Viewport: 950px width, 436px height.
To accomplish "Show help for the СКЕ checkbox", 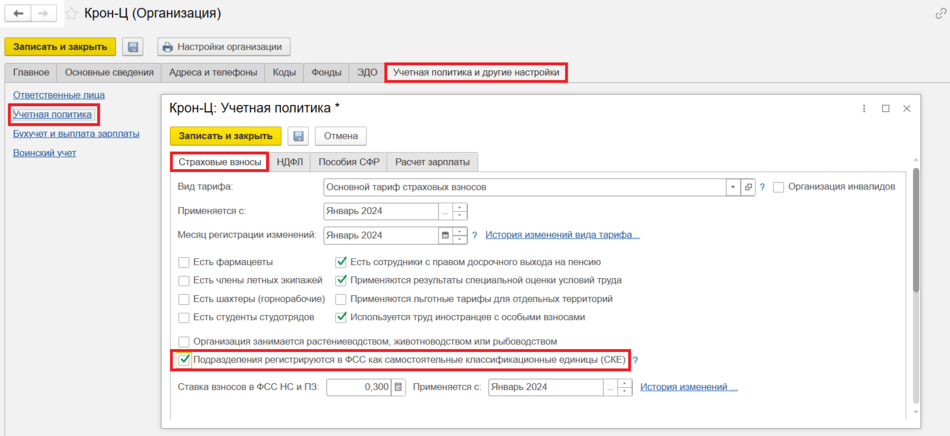I will click(636, 360).
